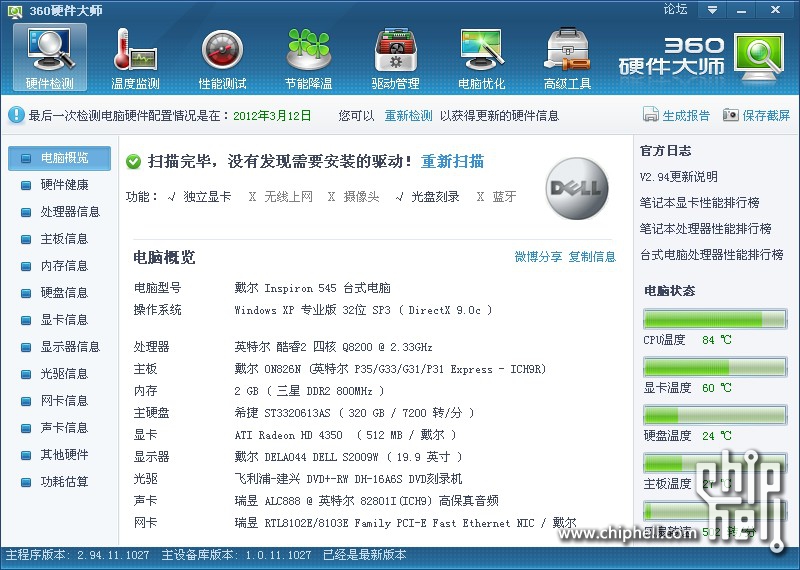Click the CPU温度 progress bar
Viewport: 800px width, 570px height.
(715, 319)
